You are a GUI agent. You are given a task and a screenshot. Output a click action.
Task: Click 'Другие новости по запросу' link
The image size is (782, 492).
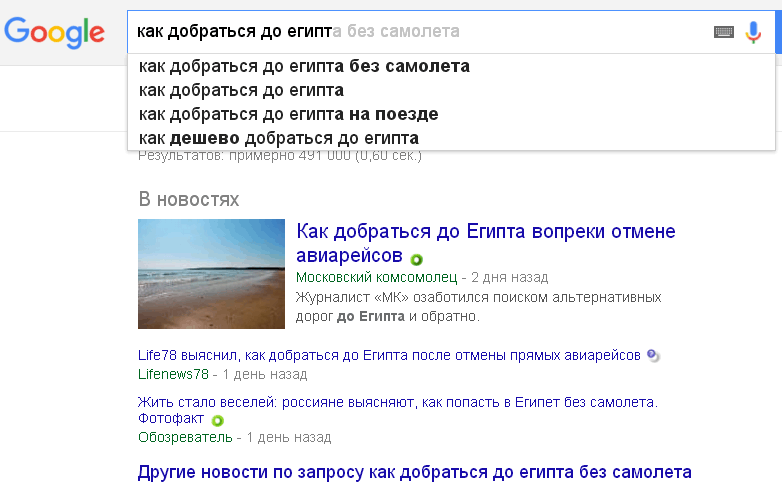click(x=413, y=471)
